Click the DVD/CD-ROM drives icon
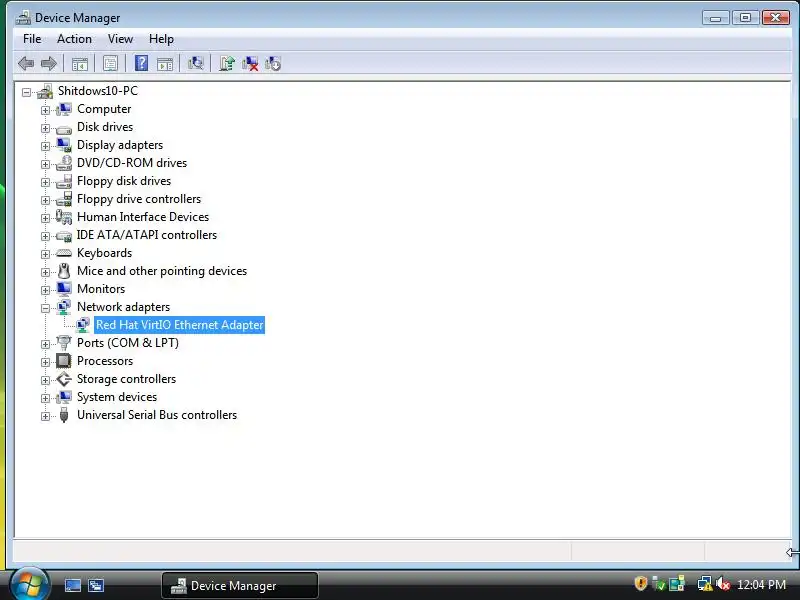This screenshot has height=600, width=800. tap(64, 163)
